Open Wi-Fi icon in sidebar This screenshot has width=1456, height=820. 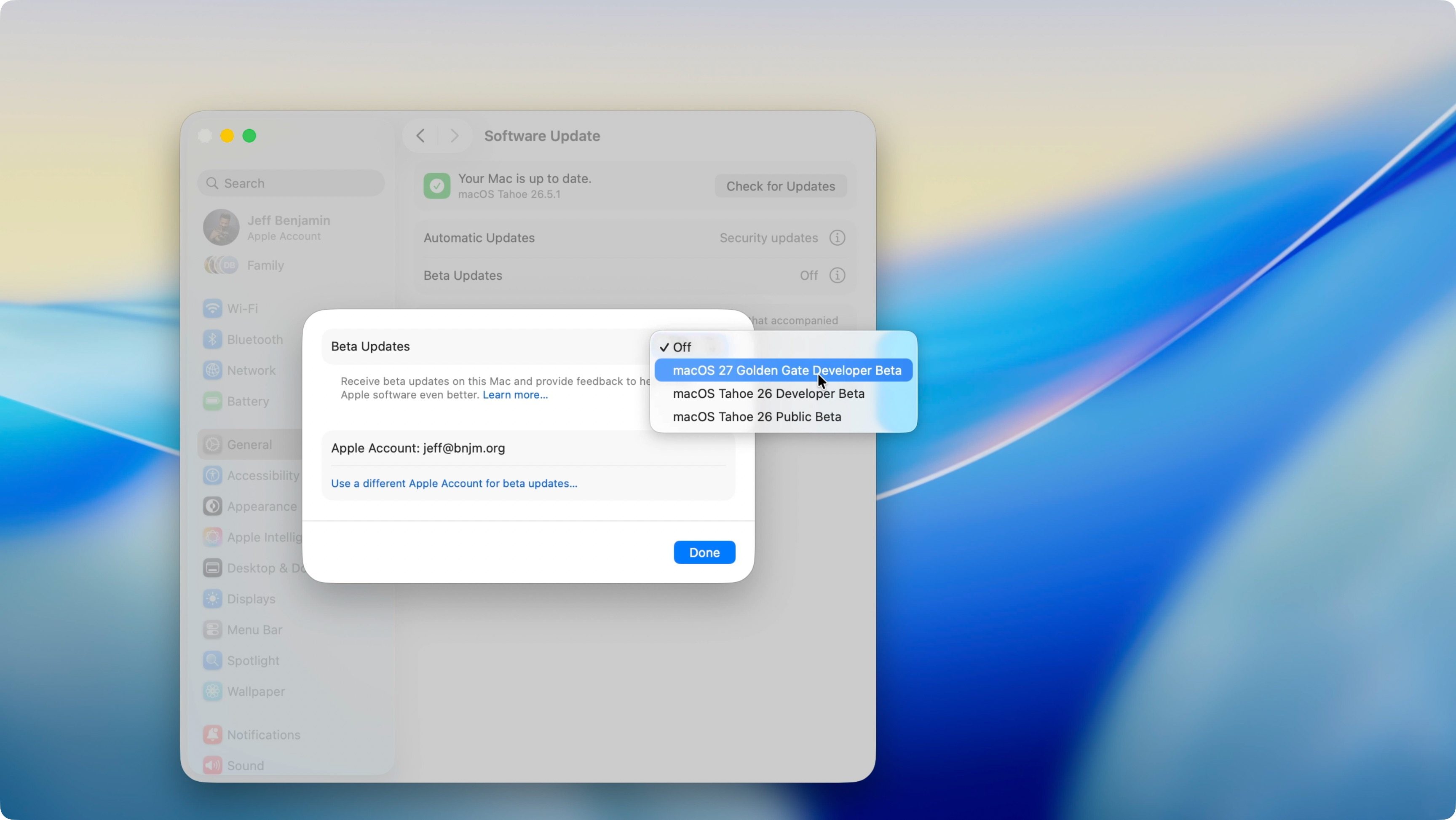point(212,309)
